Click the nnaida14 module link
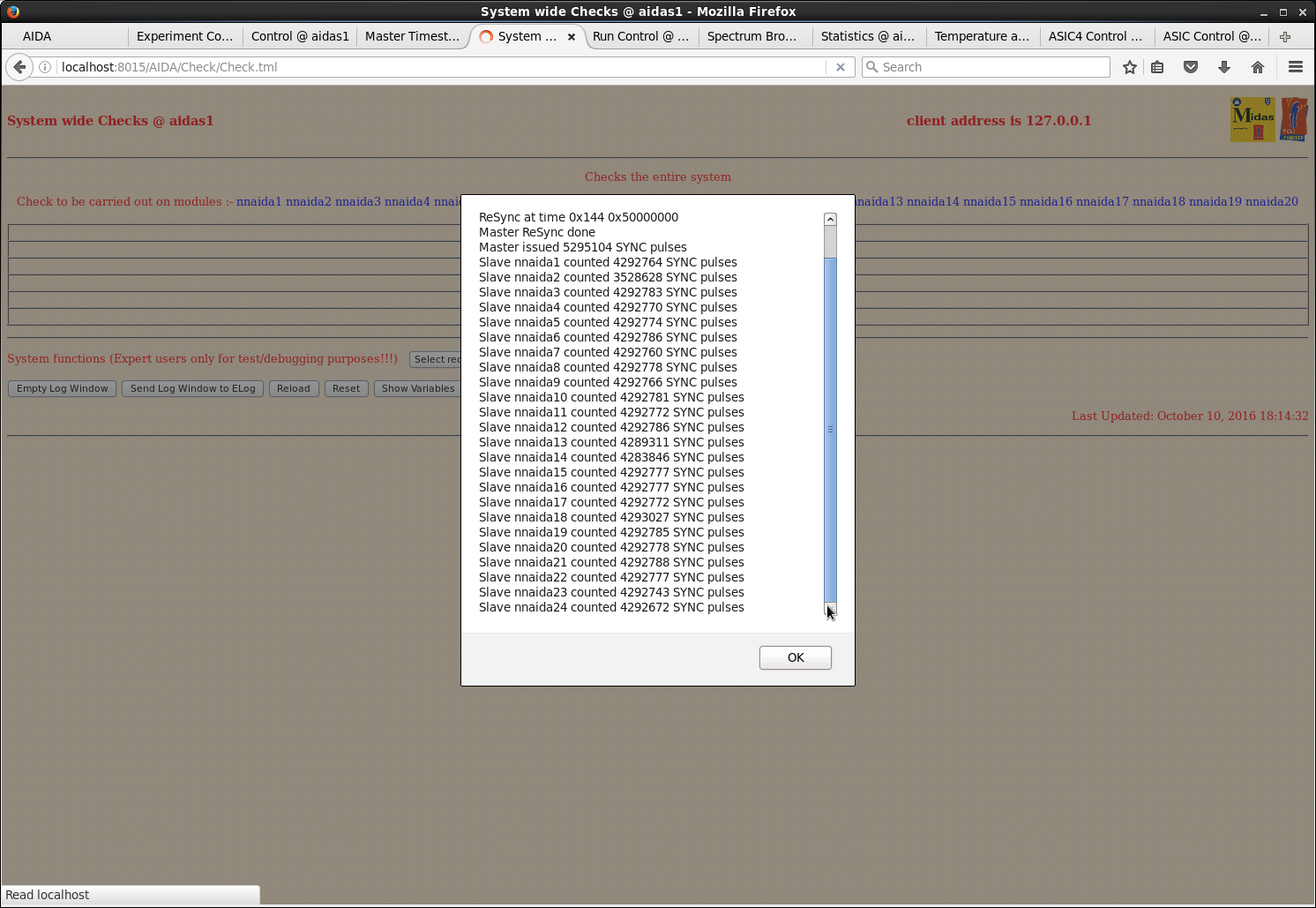This screenshot has height=908, width=1316. click(933, 201)
